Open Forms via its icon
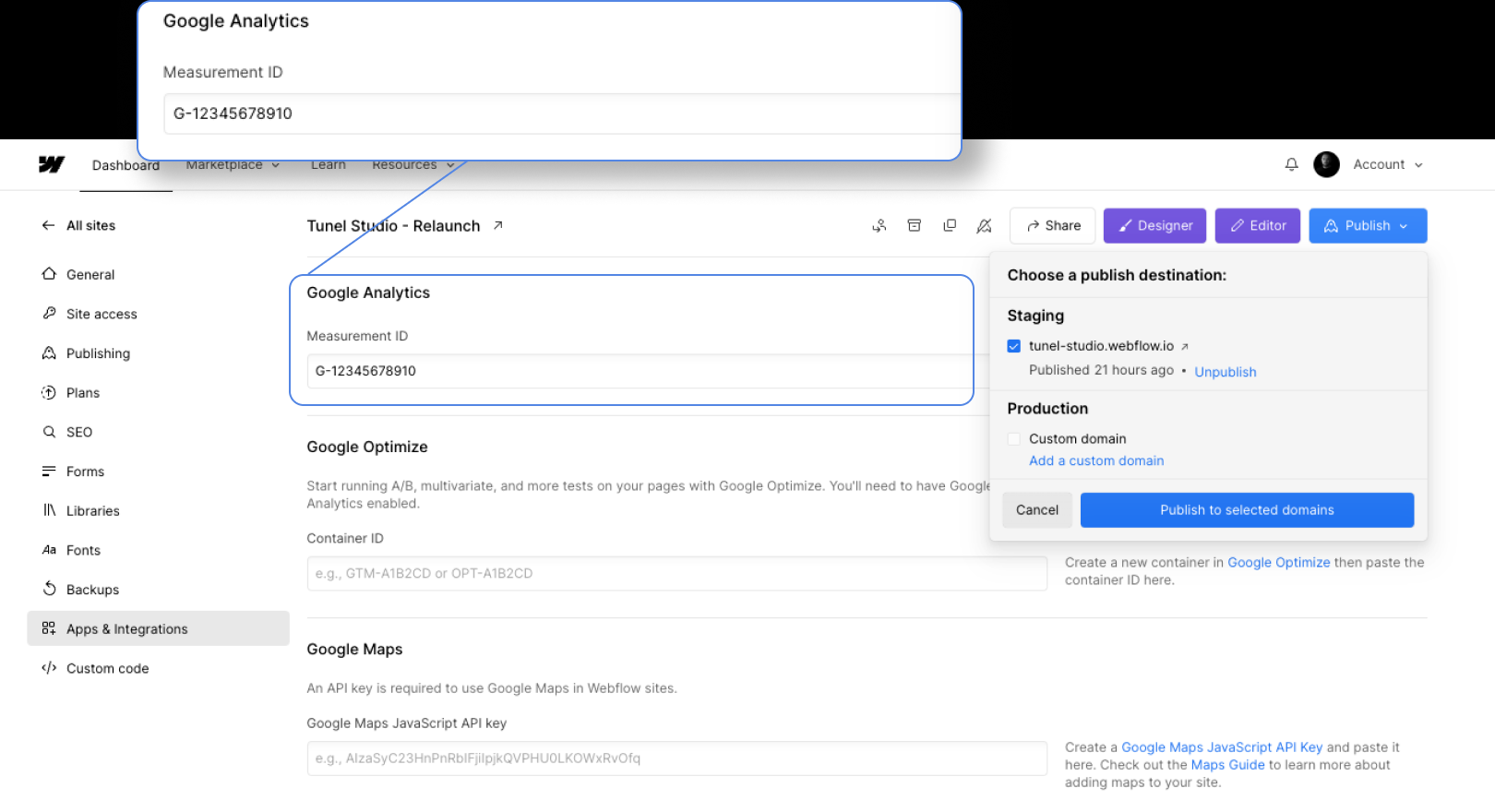1495x812 pixels. click(49, 472)
